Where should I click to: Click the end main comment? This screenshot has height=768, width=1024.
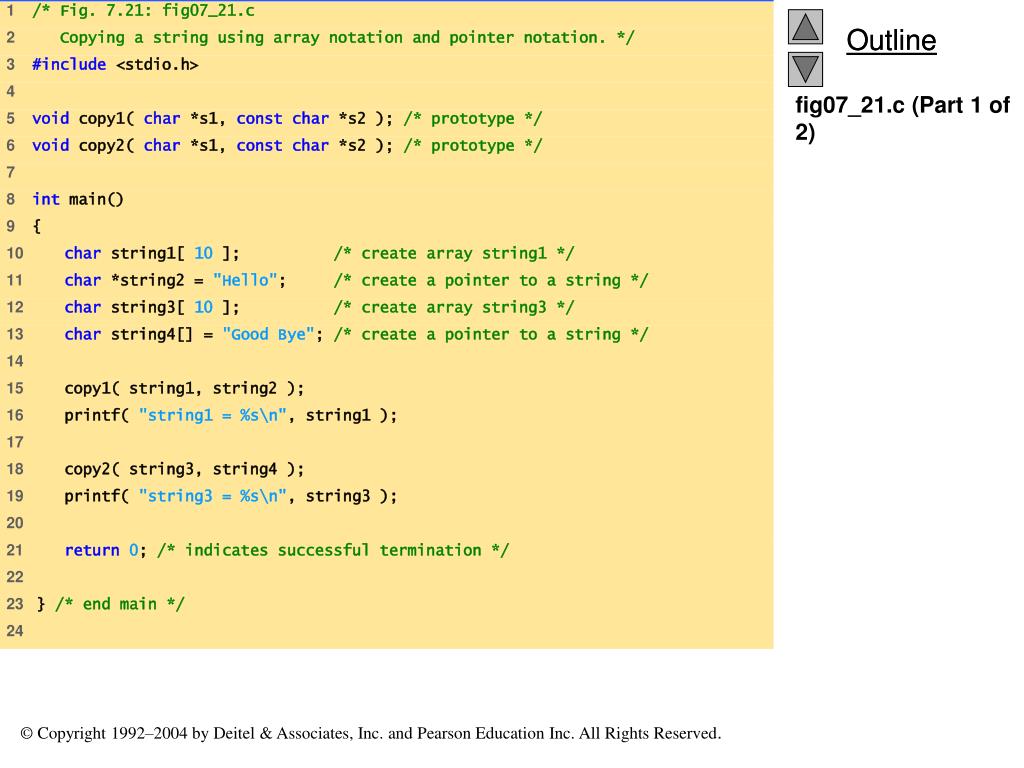point(120,604)
